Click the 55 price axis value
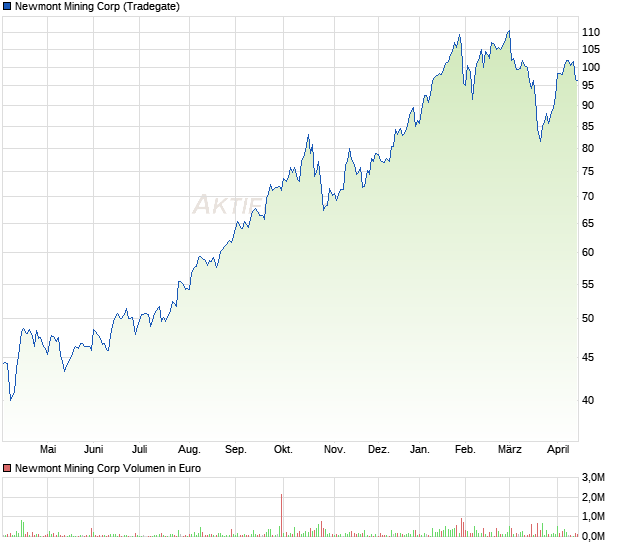This screenshot has height=546, width=620. coord(588,284)
